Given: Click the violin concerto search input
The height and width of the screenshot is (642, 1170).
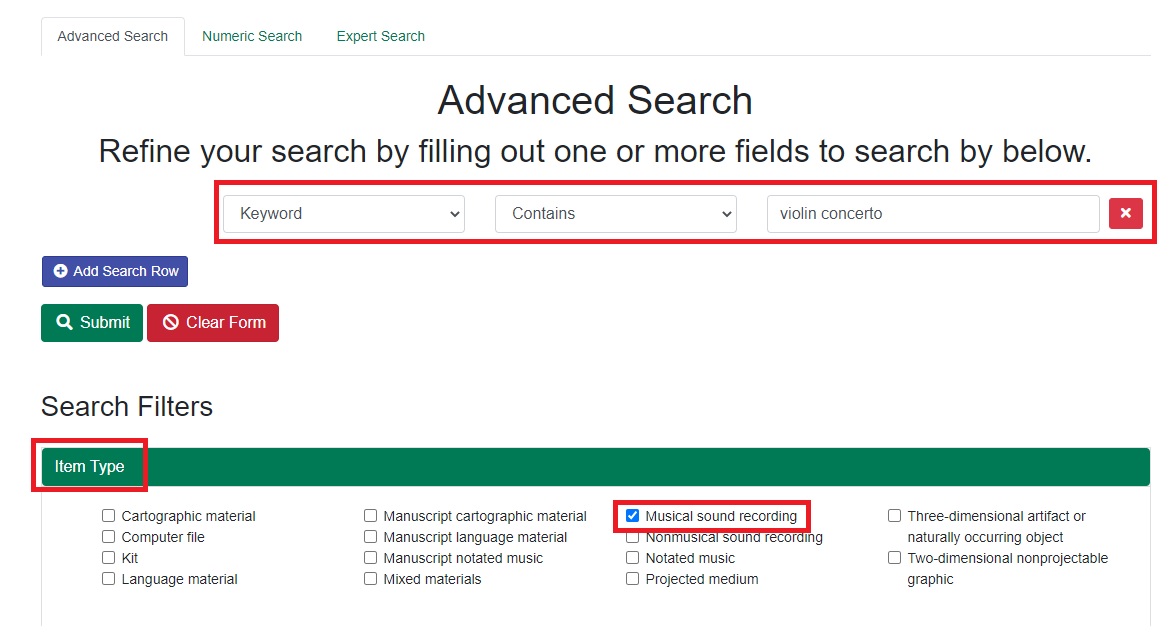Looking at the screenshot, I should (x=930, y=213).
